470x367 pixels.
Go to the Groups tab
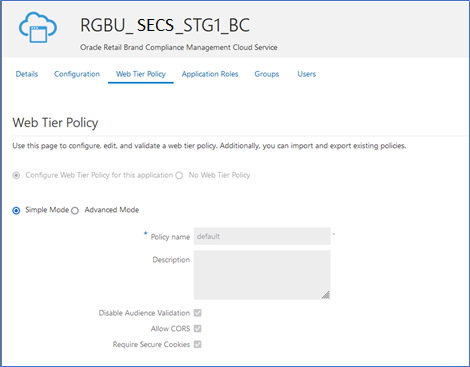[267, 74]
